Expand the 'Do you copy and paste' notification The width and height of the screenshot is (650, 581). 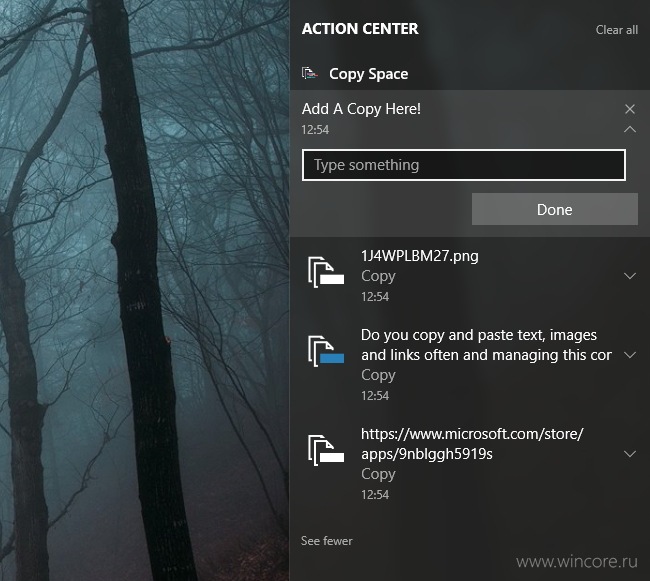coord(630,355)
